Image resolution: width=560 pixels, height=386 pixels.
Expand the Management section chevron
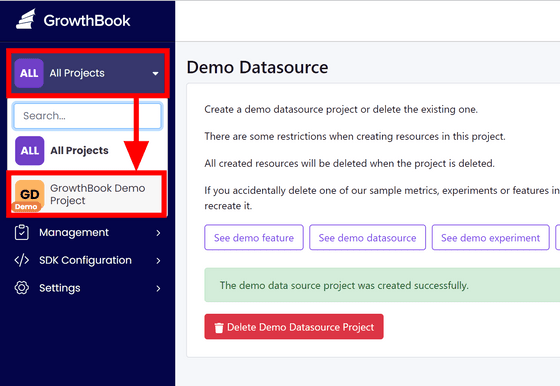click(x=158, y=233)
